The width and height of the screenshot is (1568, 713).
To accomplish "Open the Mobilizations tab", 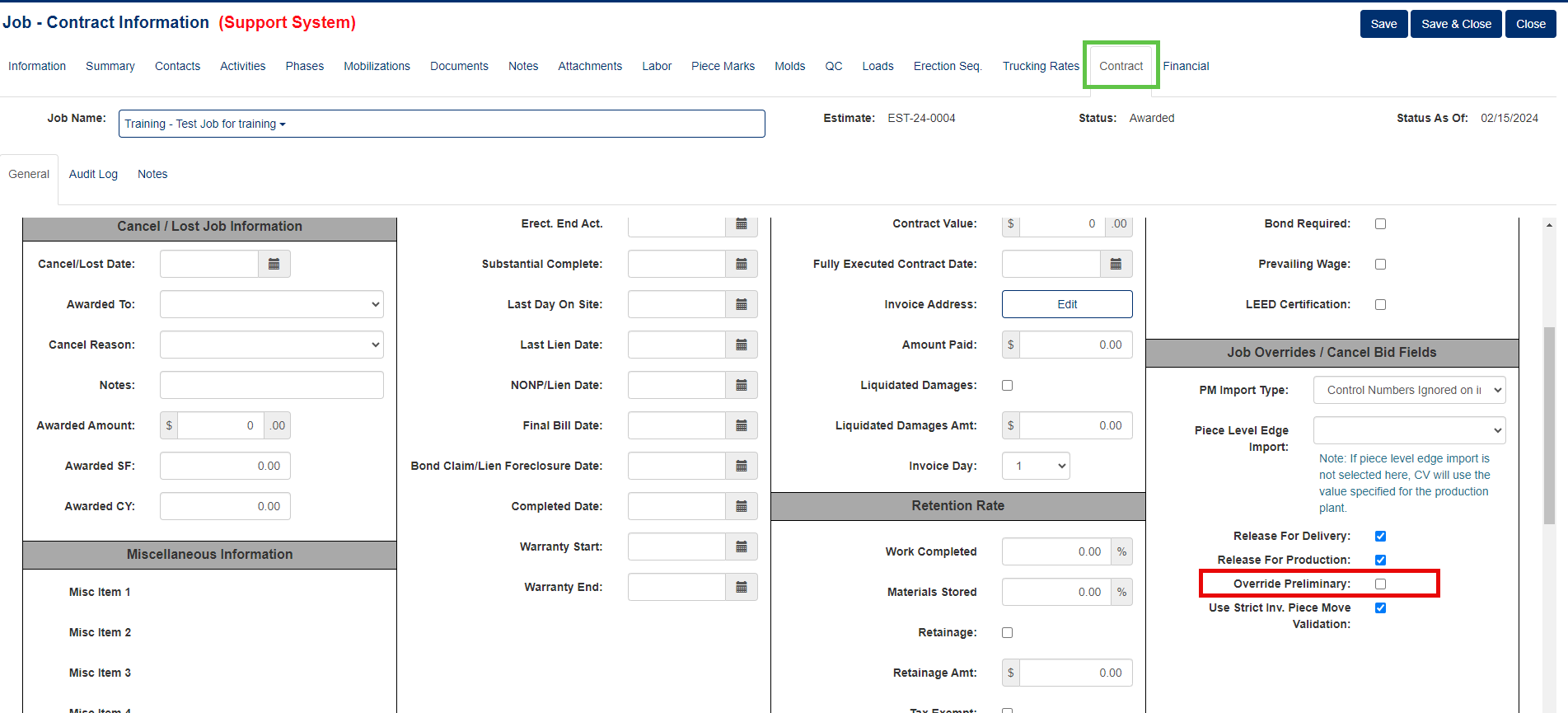I will tap(377, 66).
